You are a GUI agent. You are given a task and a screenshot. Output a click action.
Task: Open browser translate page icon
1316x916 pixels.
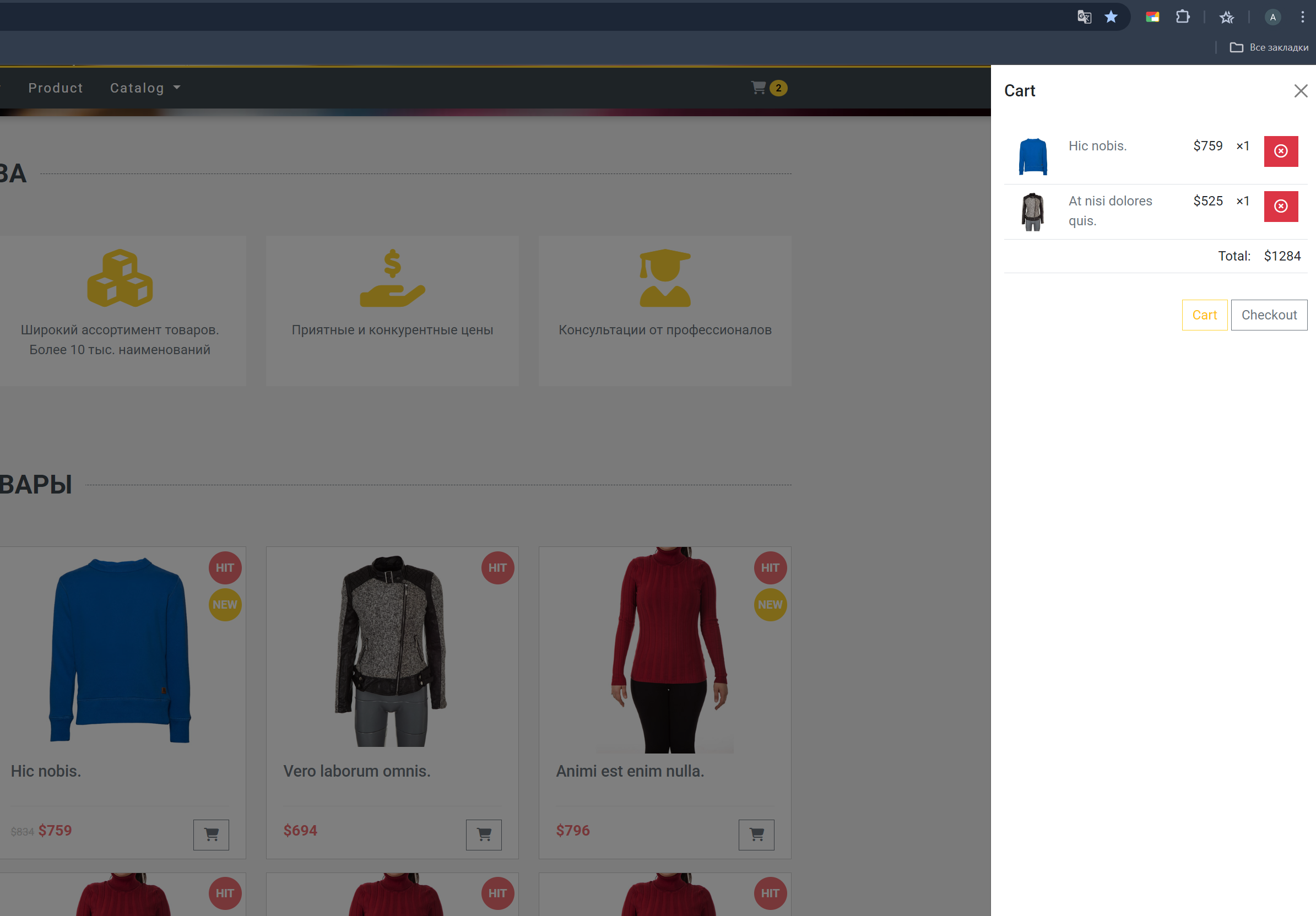click(1084, 17)
